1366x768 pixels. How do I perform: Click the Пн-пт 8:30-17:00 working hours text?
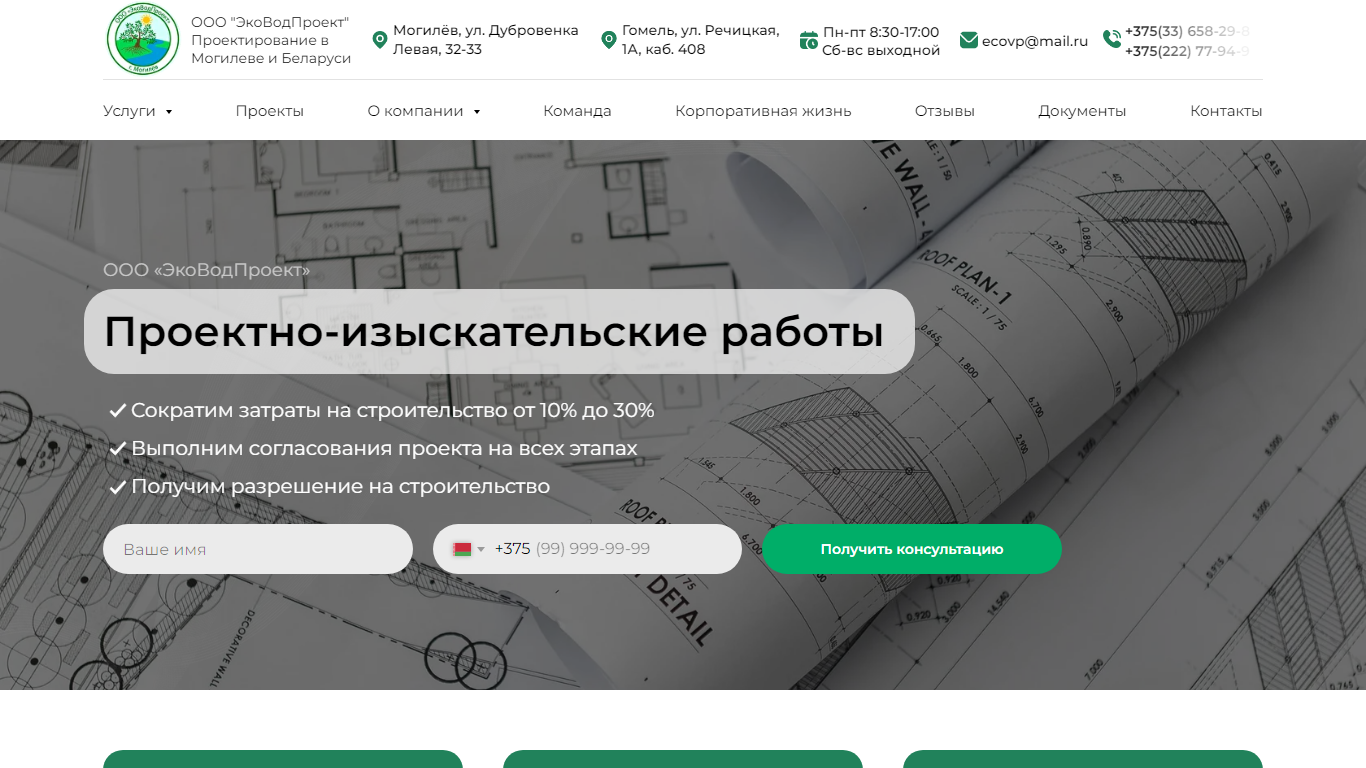click(x=881, y=32)
